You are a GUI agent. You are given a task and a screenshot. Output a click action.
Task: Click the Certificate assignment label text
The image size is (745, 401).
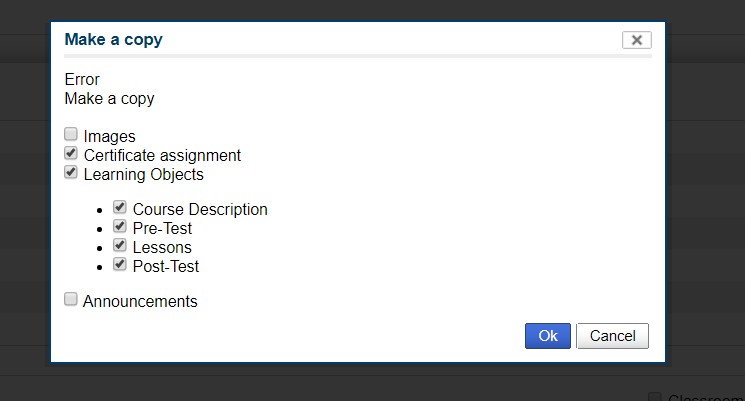point(162,155)
